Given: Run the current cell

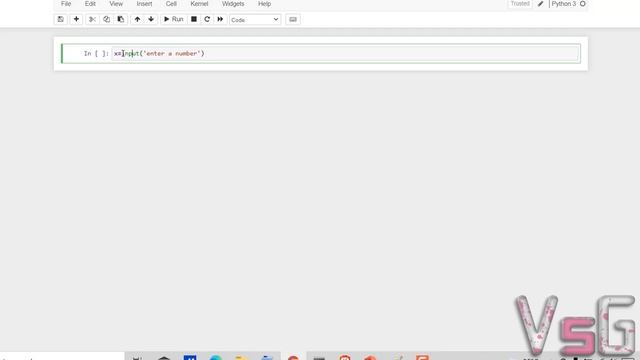Looking at the screenshot, I should click(x=173, y=19).
